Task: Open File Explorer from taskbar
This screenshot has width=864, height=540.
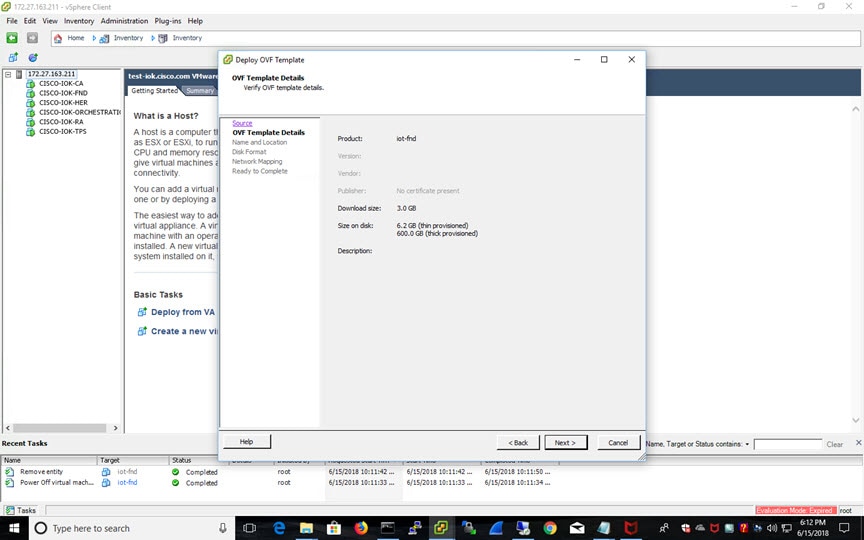Action: 306,528
